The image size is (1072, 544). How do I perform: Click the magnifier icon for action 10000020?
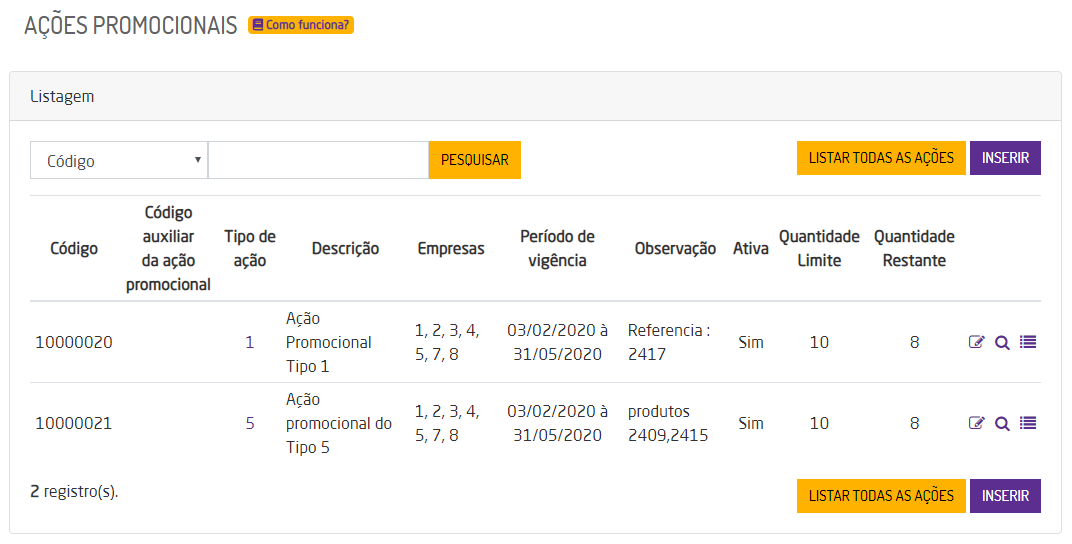(x=1002, y=342)
